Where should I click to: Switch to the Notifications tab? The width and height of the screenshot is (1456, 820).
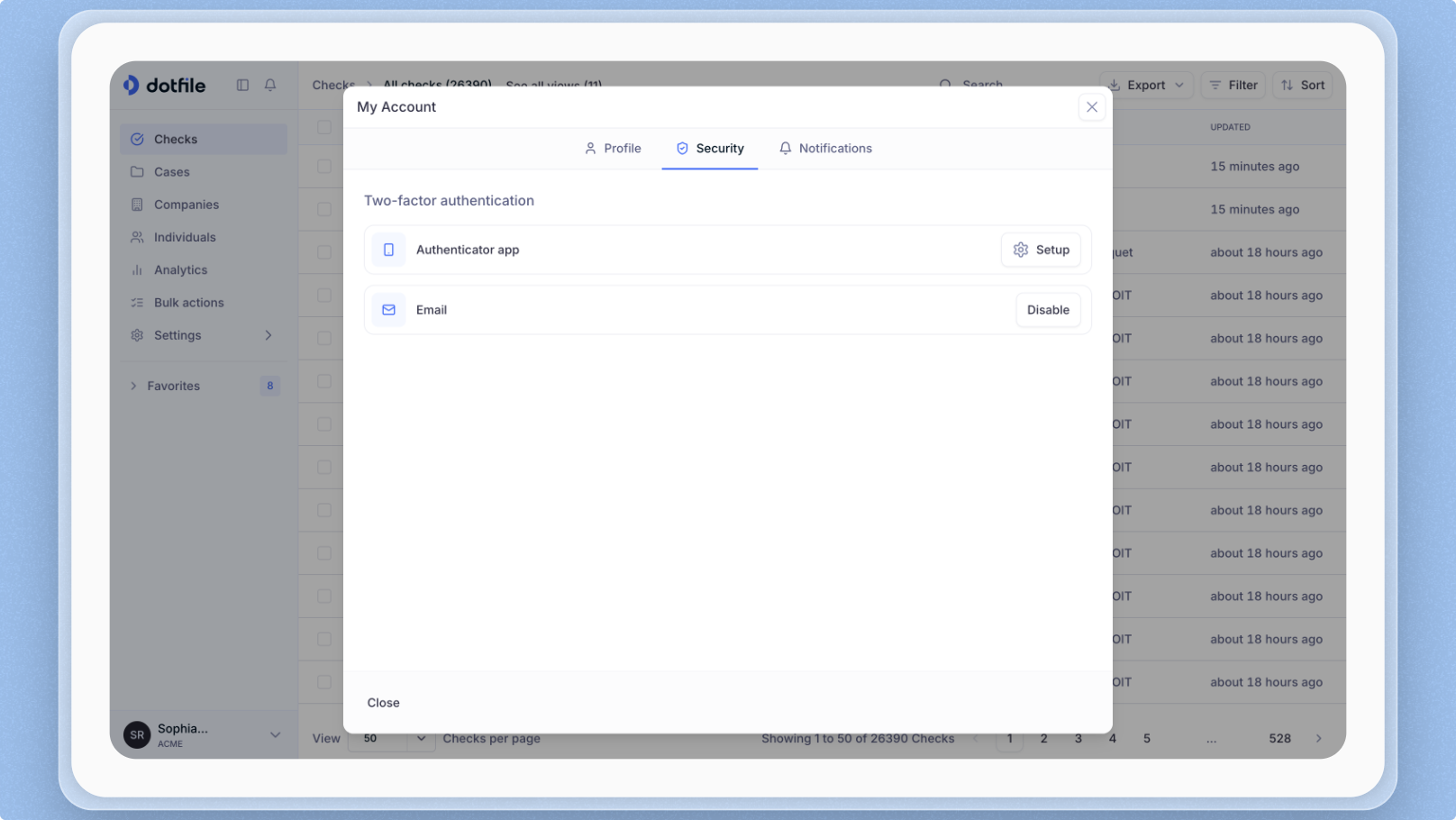point(826,149)
